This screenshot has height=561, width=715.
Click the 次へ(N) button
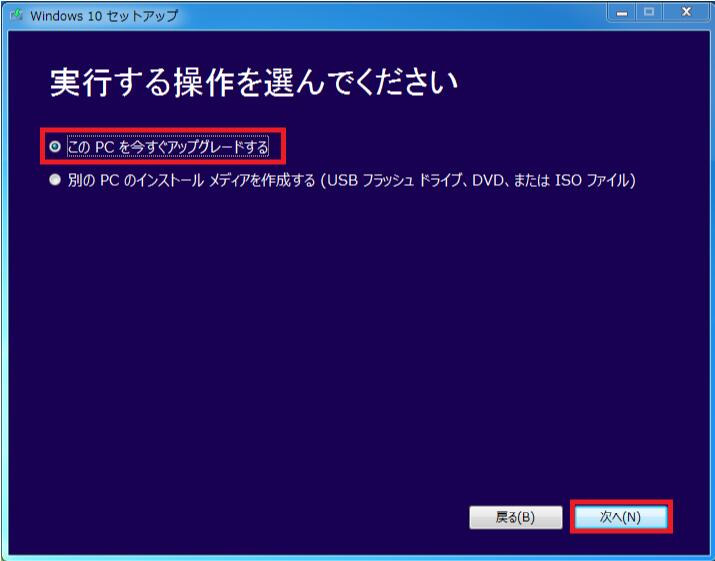[x=620, y=517]
